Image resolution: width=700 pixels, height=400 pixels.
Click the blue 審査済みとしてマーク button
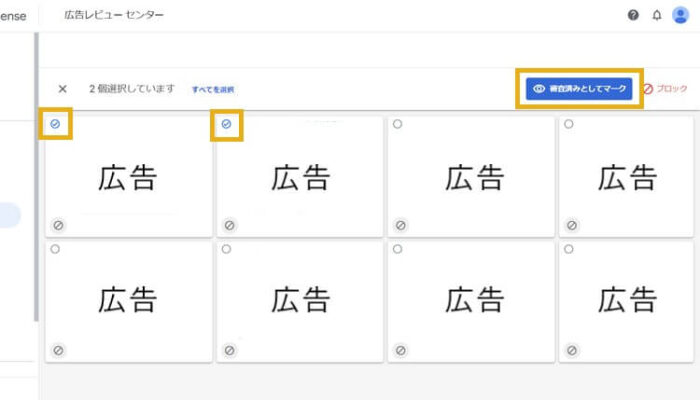click(x=579, y=88)
